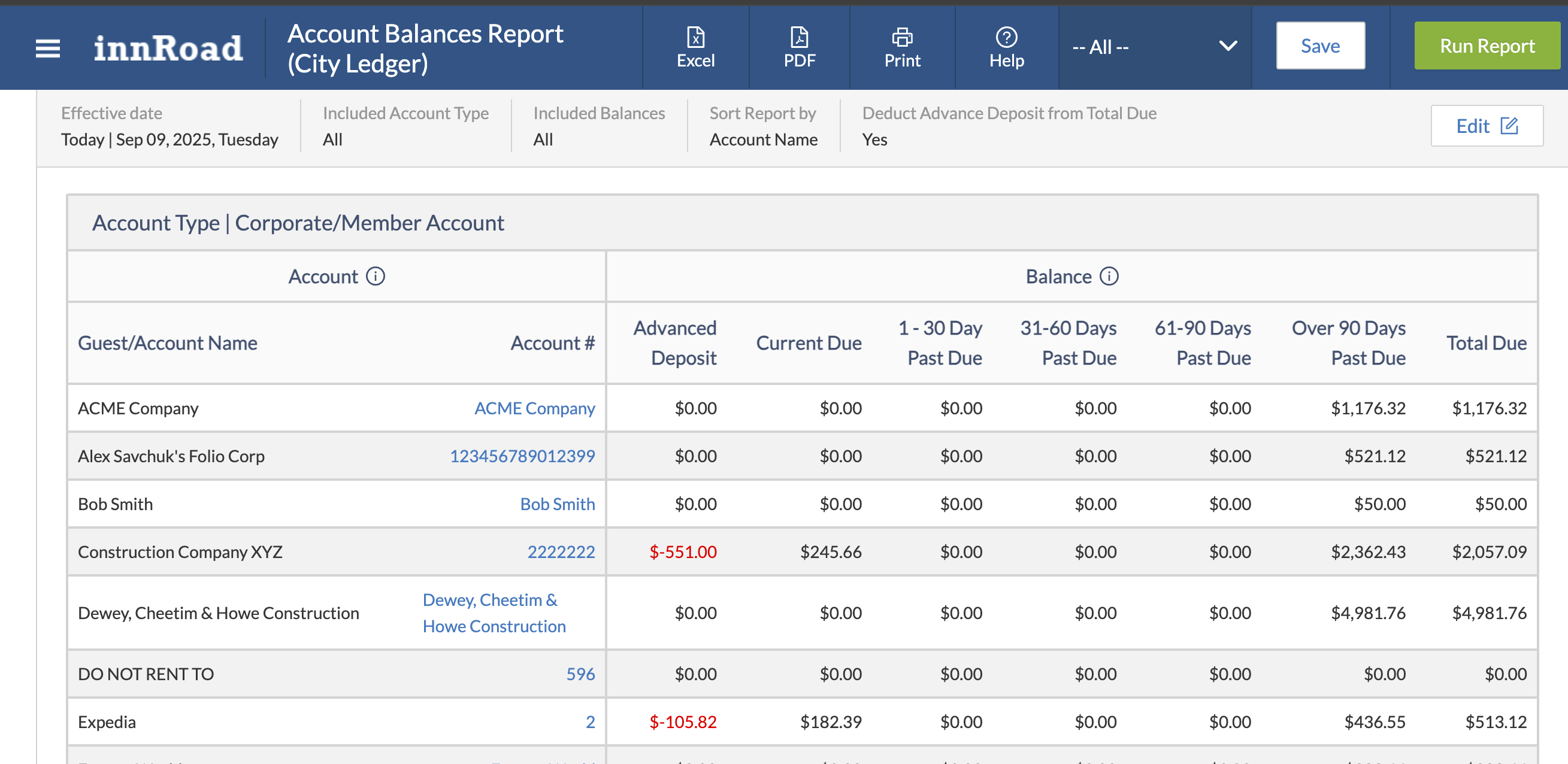Open the Bob Smith account link
This screenshot has width=1568, height=764.
pos(557,504)
